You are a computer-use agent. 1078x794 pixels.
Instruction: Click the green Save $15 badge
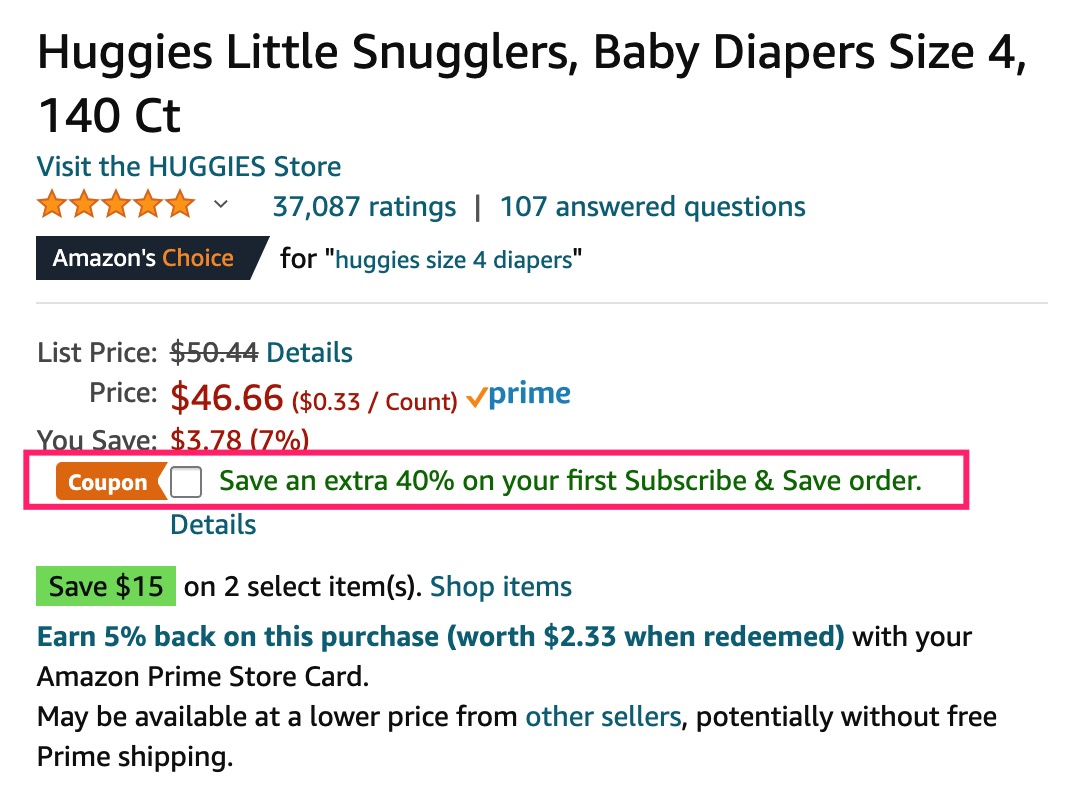105,586
